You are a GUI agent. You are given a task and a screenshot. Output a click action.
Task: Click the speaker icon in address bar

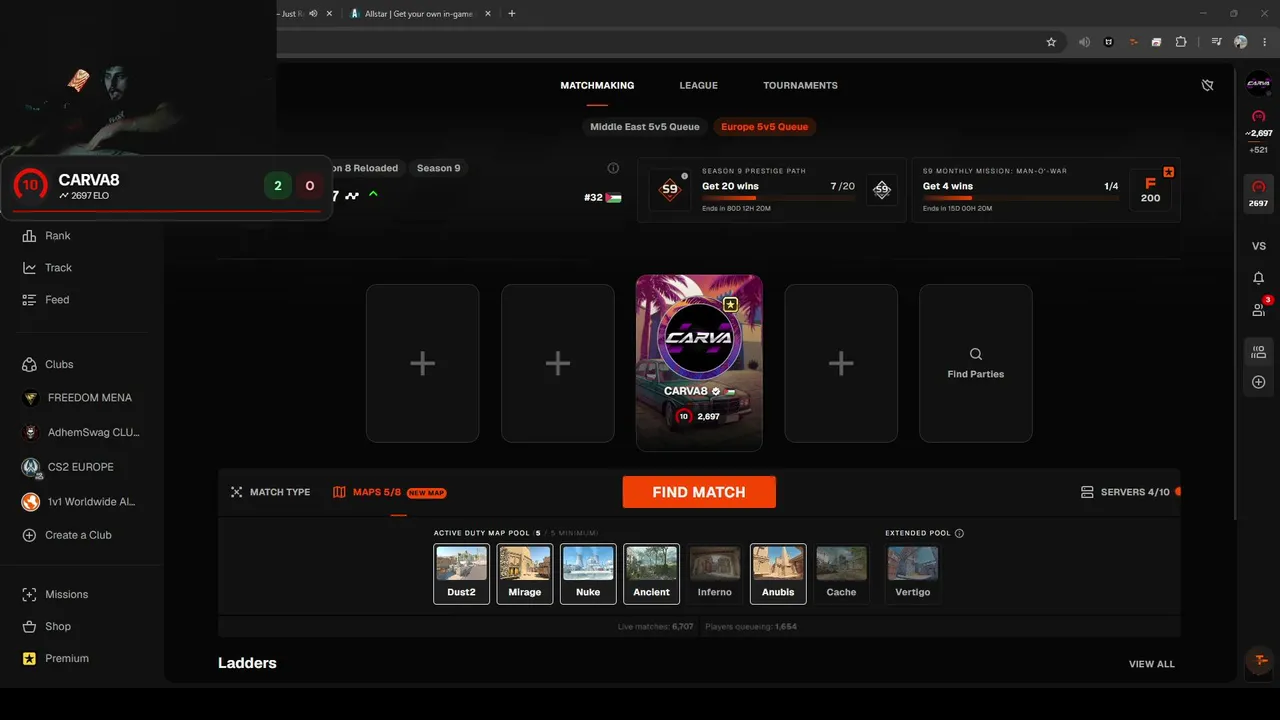(x=1084, y=42)
